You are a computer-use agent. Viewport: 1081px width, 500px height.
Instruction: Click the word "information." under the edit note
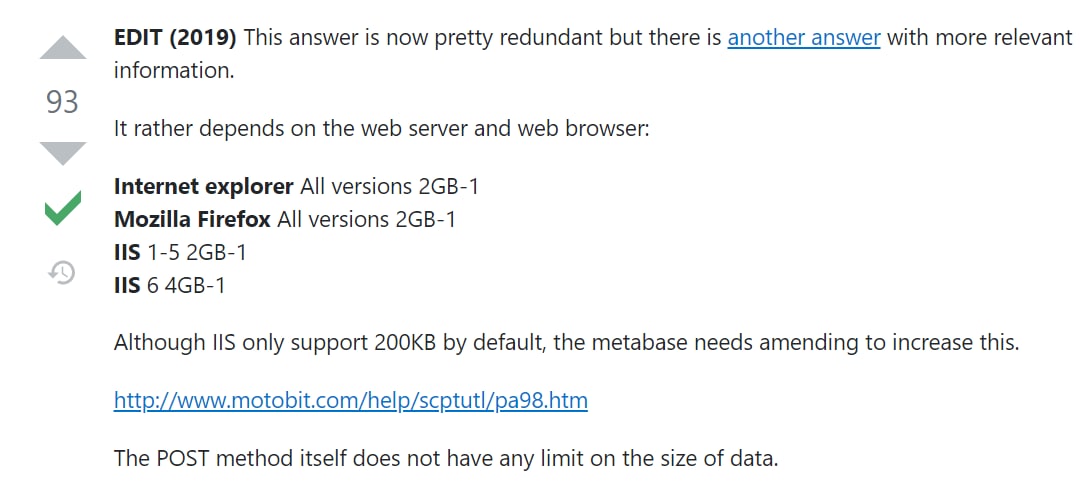coord(174,70)
